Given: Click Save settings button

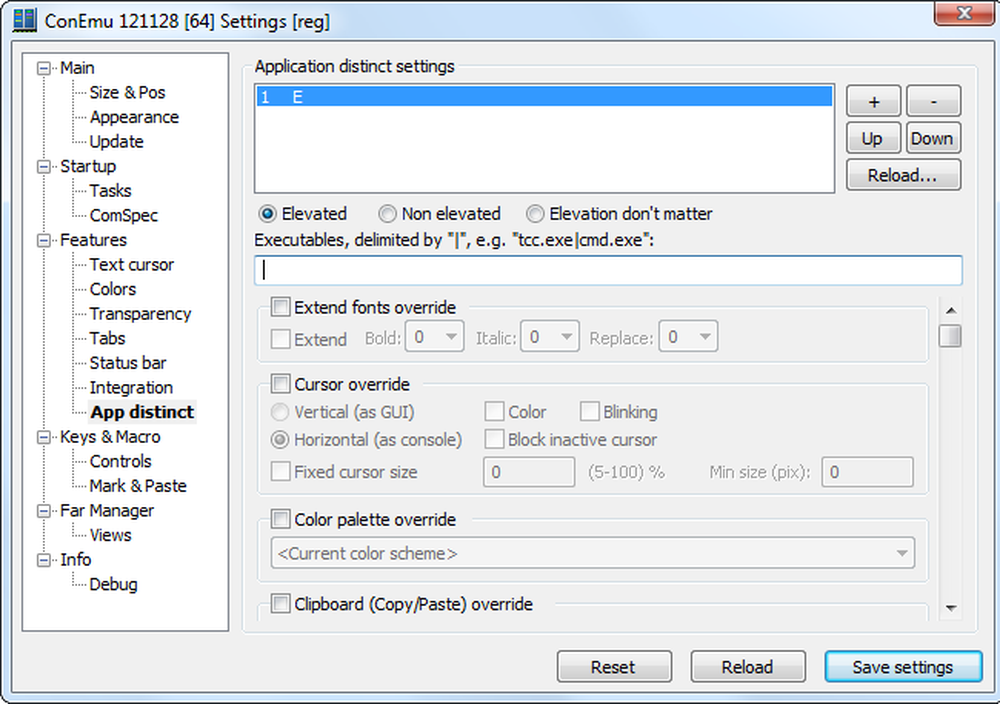Looking at the screenshot, I should (x=903, y=667).
